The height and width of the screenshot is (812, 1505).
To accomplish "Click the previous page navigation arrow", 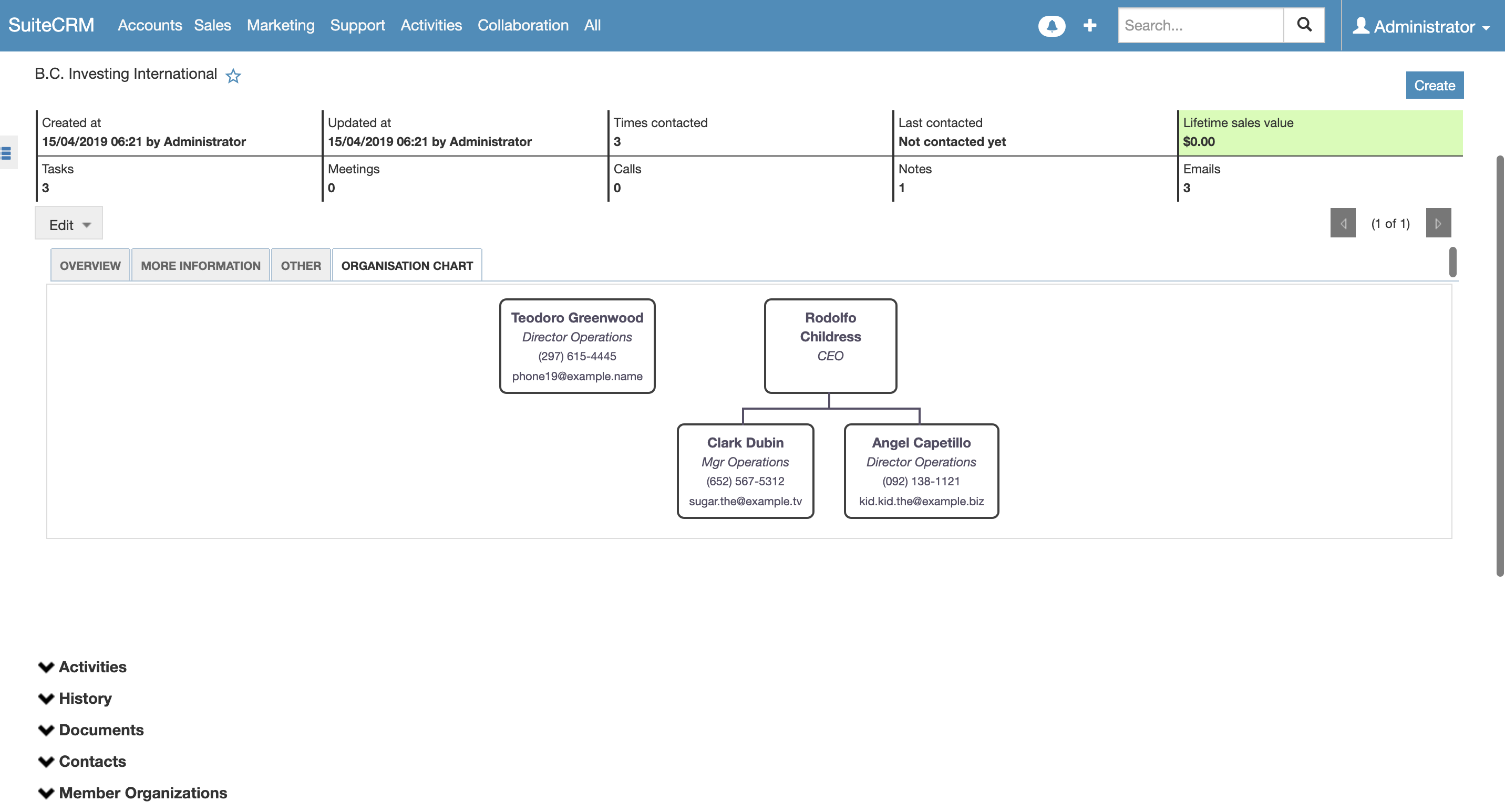I will pos(1343,222).
